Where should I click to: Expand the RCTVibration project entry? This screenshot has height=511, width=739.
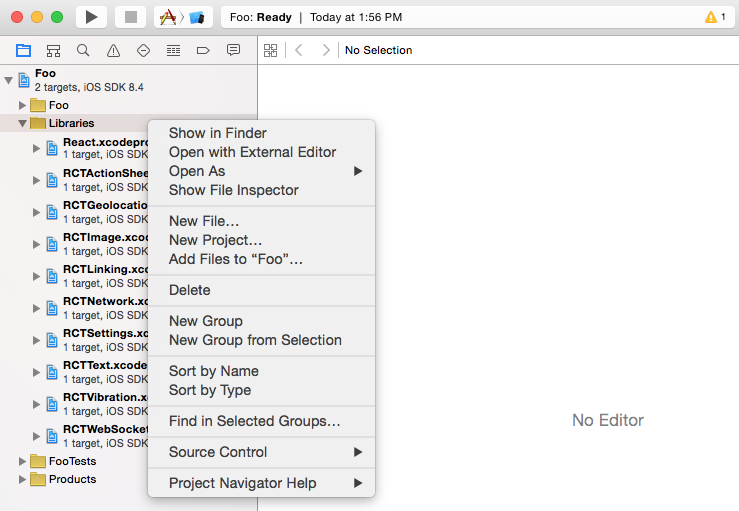point(36,404)
